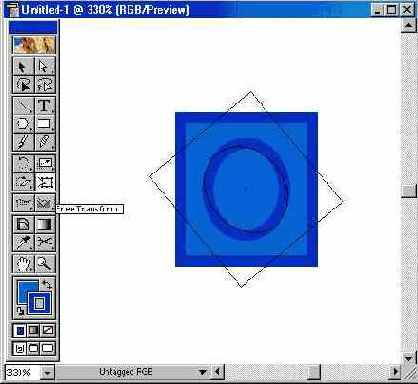The width and height of the screenshot is (418, 384).
Task: Choose the Reflect tool beside Free Transform
Action: (x=23, y=182)
